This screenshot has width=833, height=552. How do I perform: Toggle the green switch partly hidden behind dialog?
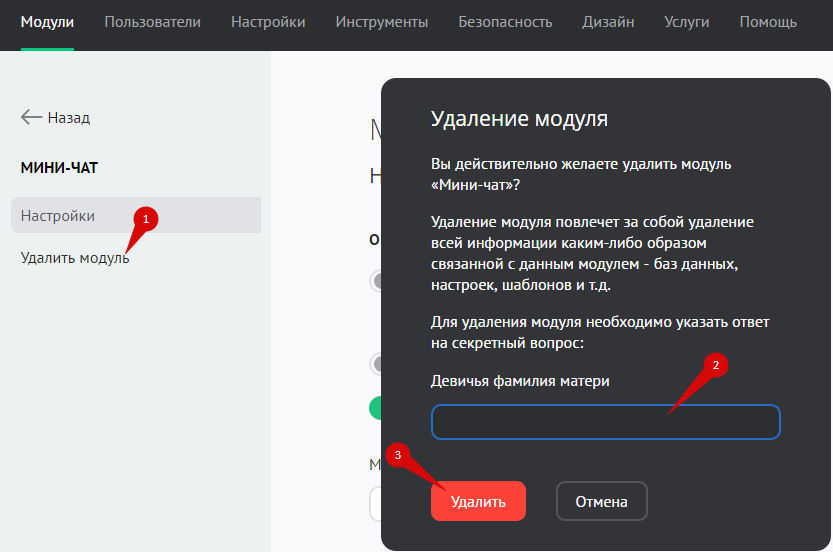coord(376,407)
